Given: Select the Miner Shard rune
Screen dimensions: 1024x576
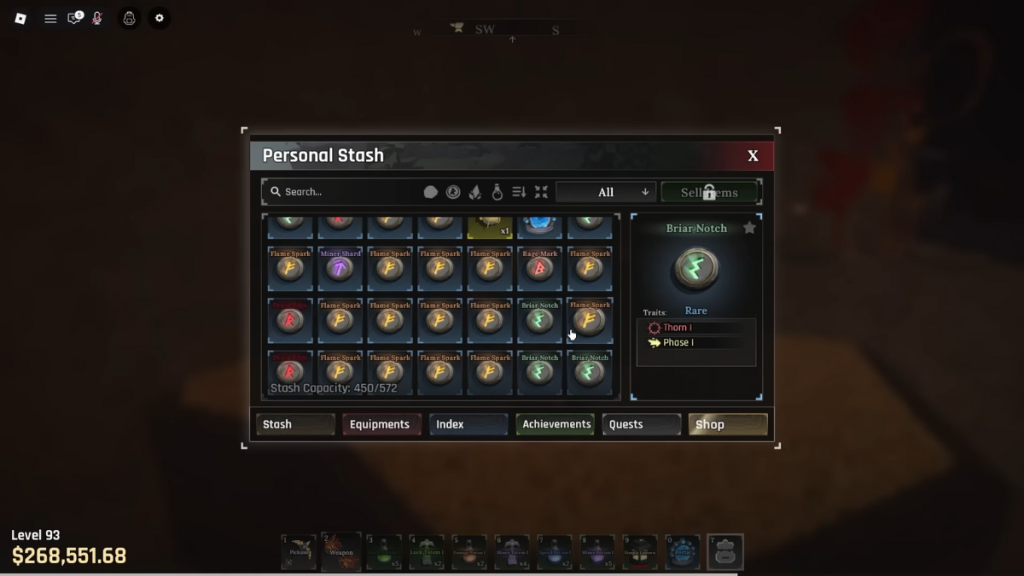Looking at the screenshot, I should pos(340,268).
